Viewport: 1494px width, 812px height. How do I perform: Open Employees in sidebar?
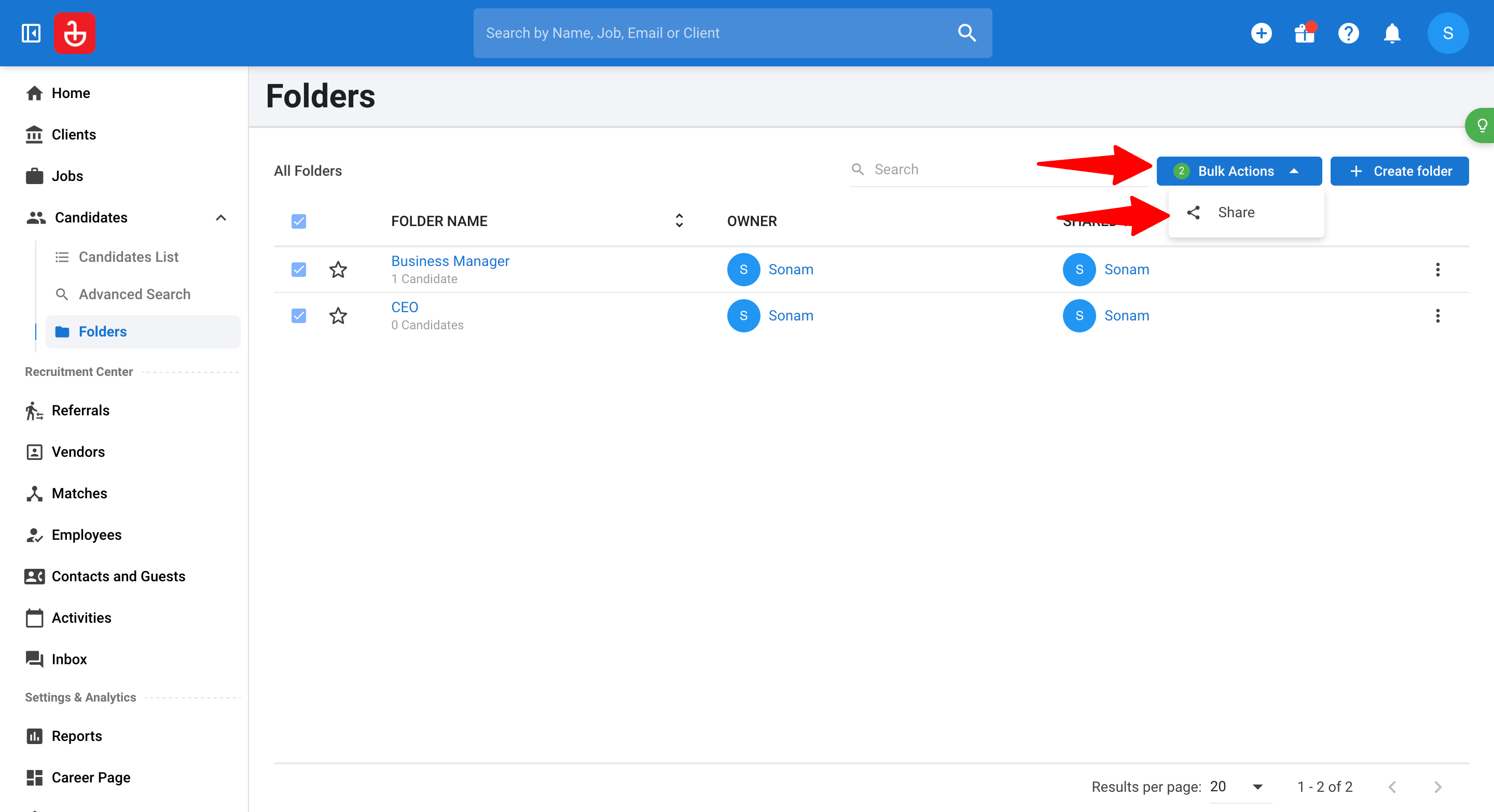(x=87, y=535)
